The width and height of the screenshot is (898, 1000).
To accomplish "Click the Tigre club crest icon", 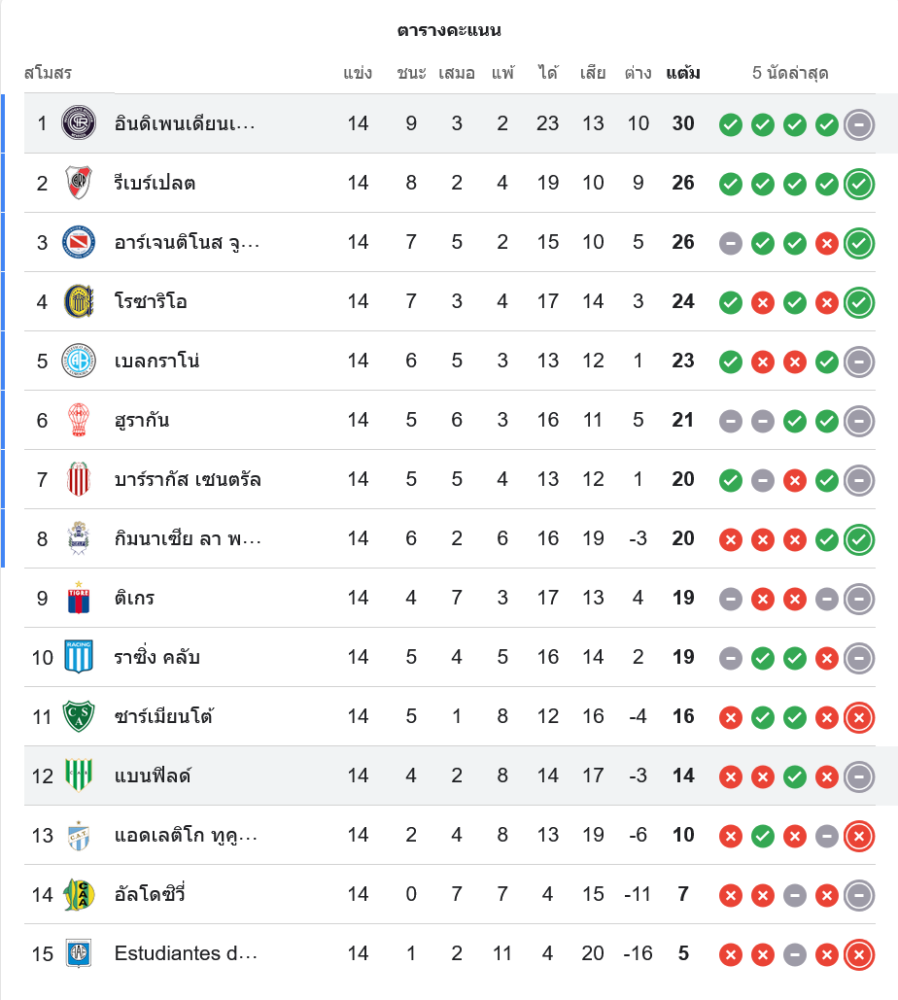I will coord(77,598).
